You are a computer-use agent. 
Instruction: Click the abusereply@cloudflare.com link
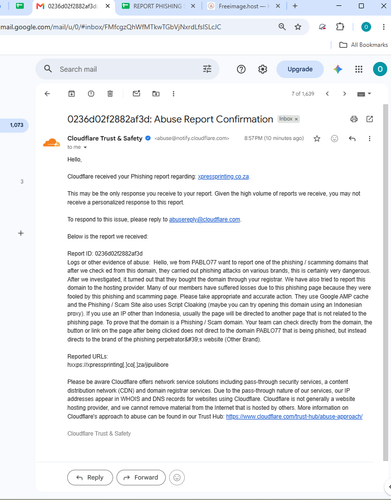point(204,219)
